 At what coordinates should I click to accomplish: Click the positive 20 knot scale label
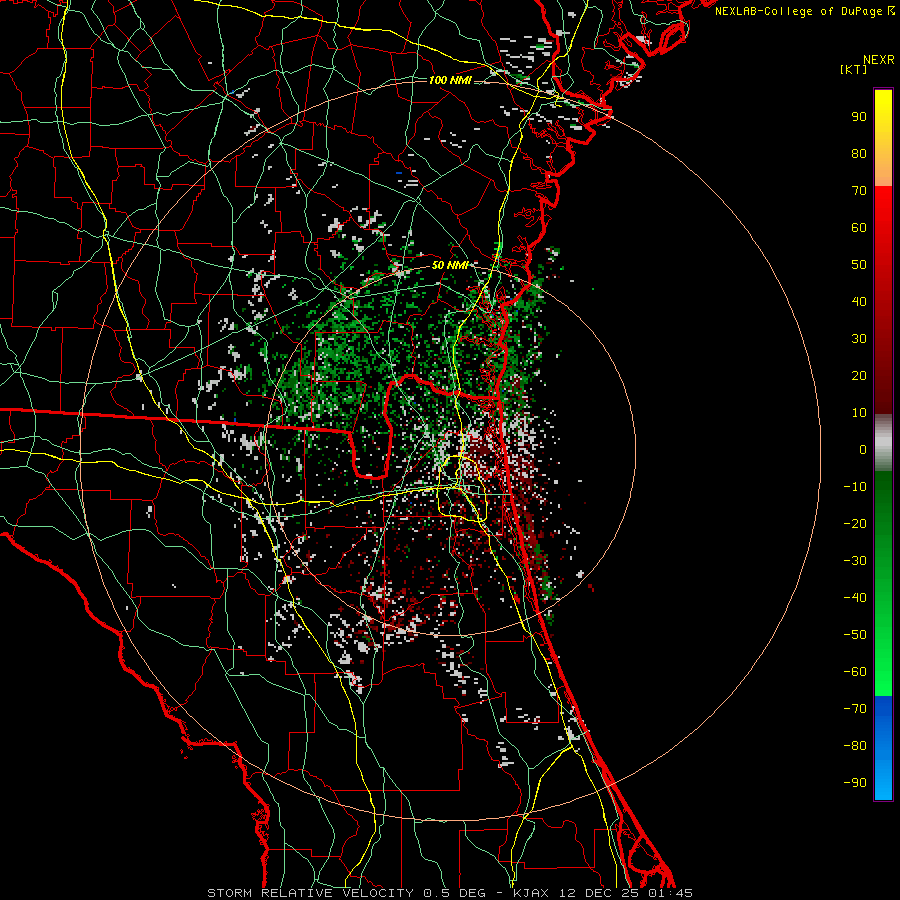click(859, 375)
